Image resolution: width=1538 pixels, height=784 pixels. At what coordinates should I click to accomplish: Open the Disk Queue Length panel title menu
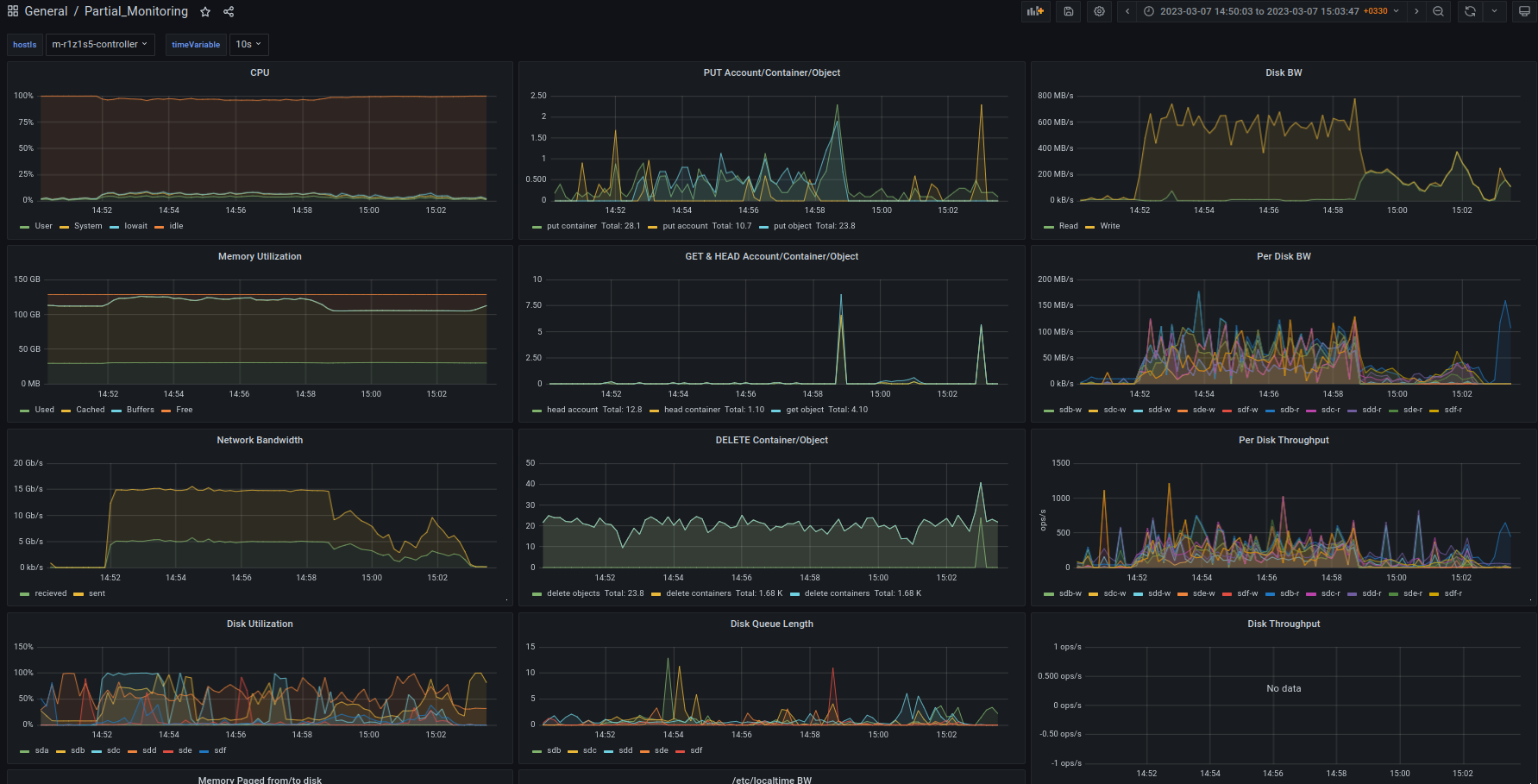(x=771, y=624)
